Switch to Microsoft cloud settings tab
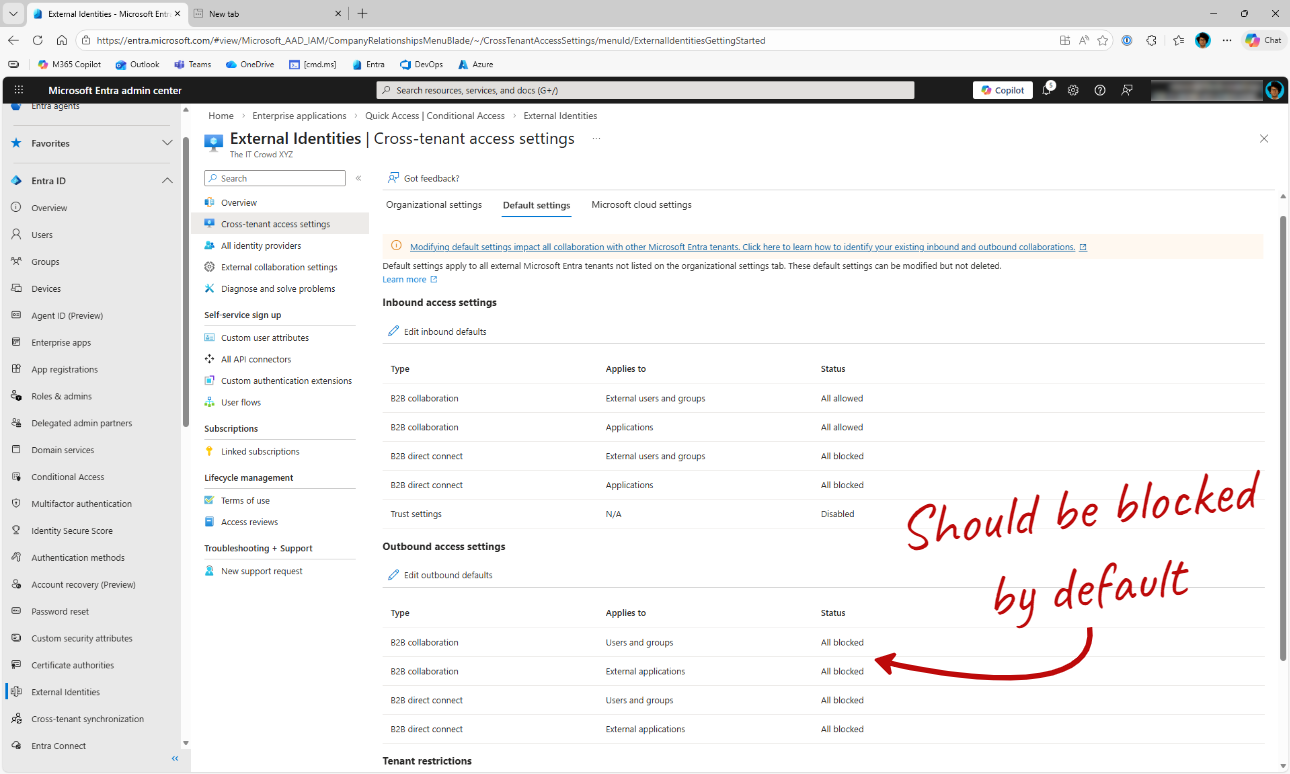1290x774 pixels. point(641,205)
